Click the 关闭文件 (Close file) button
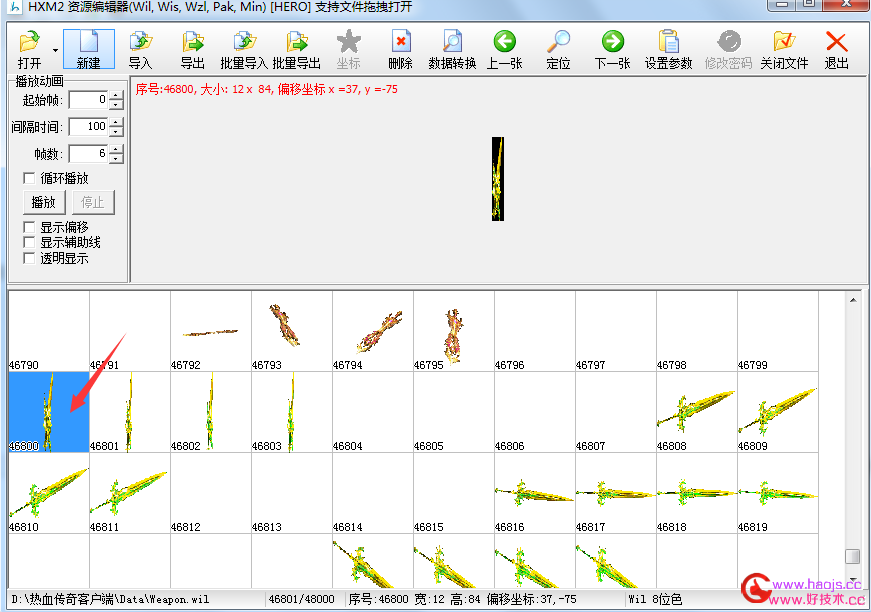Image resolution: width=871 pixels, height=612 pixels. [784, 49]
